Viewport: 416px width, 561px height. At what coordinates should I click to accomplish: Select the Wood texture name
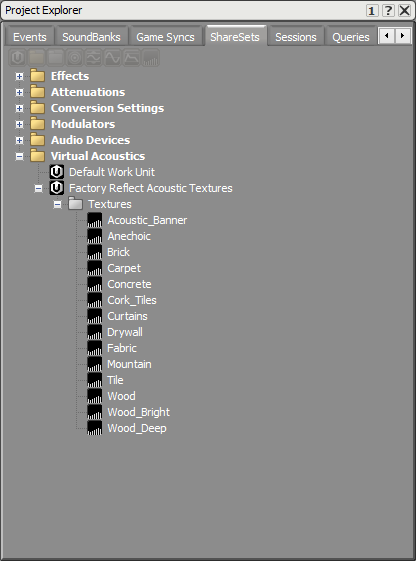point(122,396)
